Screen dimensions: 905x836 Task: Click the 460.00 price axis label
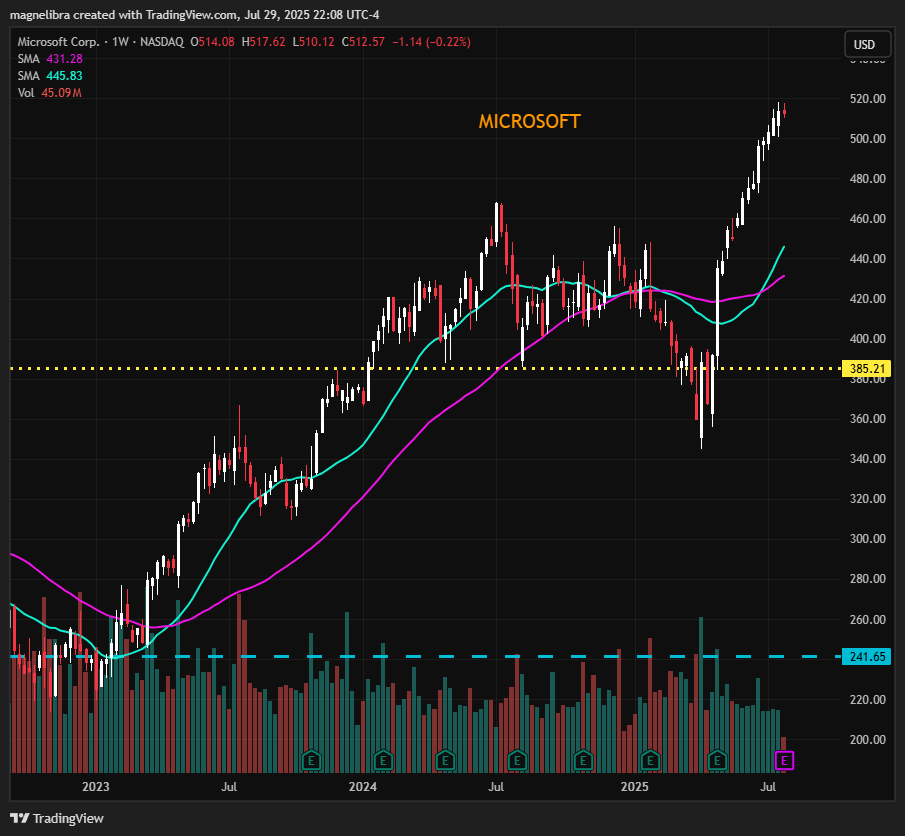pyautogui.click(x=867, y=219)
